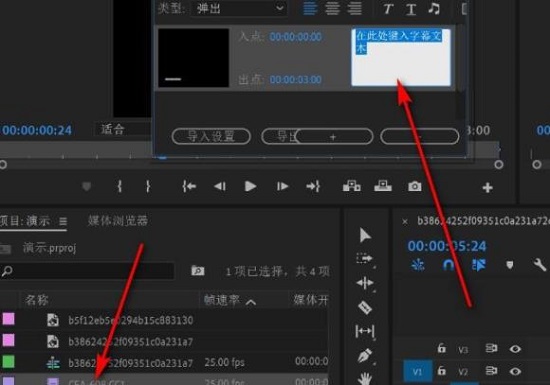Click find-in-bin folder search icon

(197, 271)
